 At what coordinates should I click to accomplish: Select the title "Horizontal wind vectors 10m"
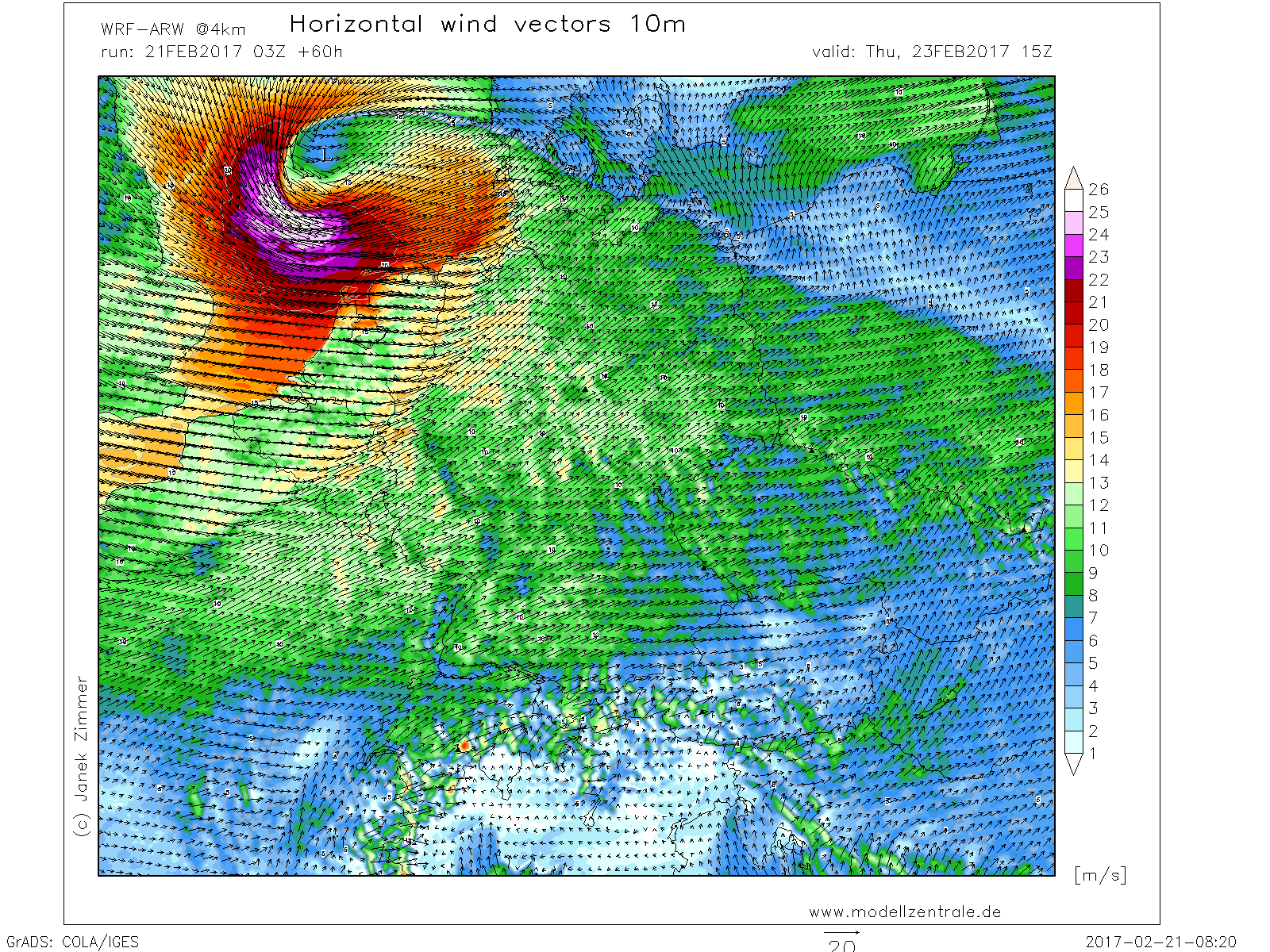click(x=487, y=24)
